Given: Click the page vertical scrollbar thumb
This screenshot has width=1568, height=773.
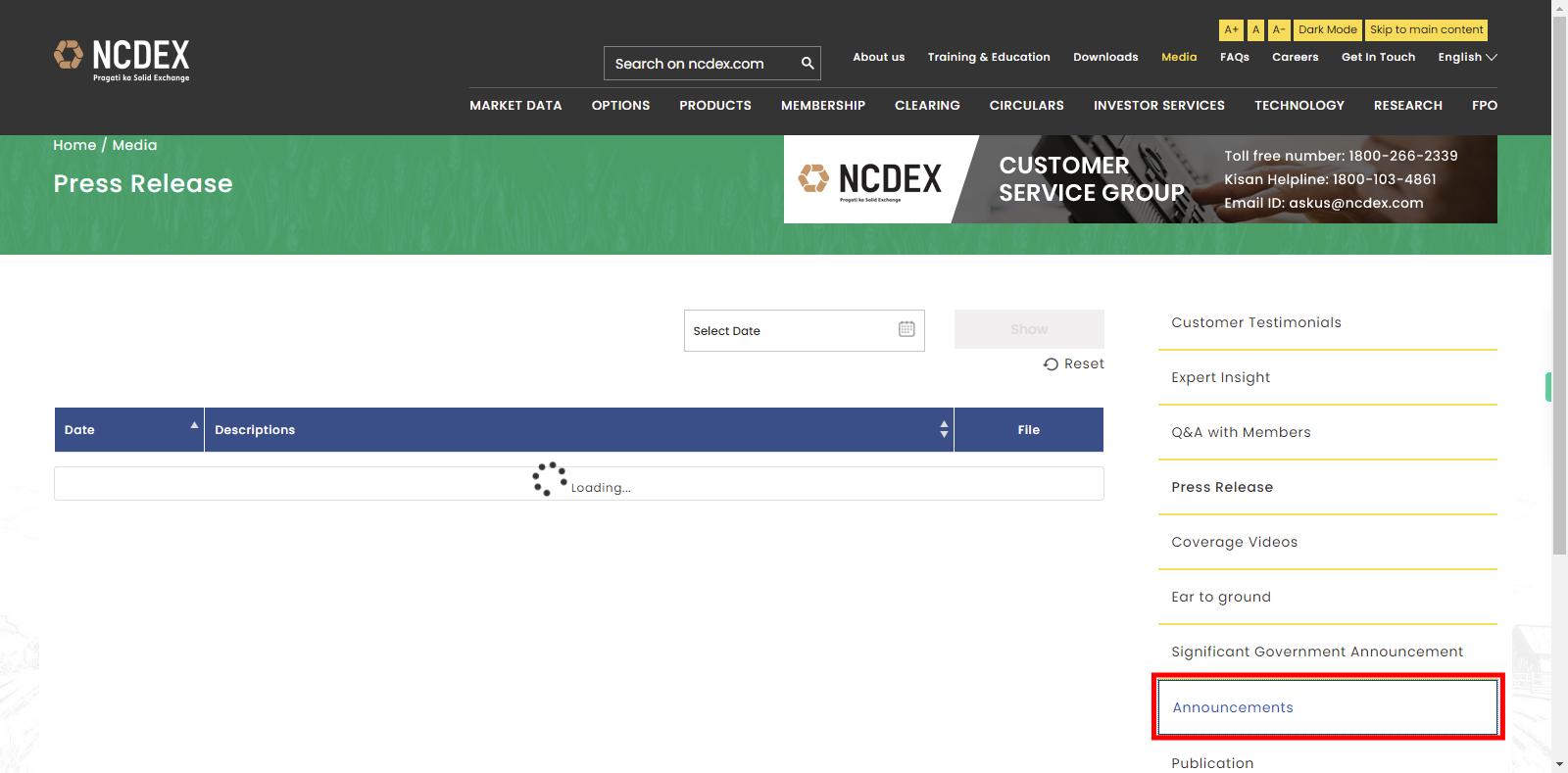Looking at the screenshot, I should [x=1559, y=284].
